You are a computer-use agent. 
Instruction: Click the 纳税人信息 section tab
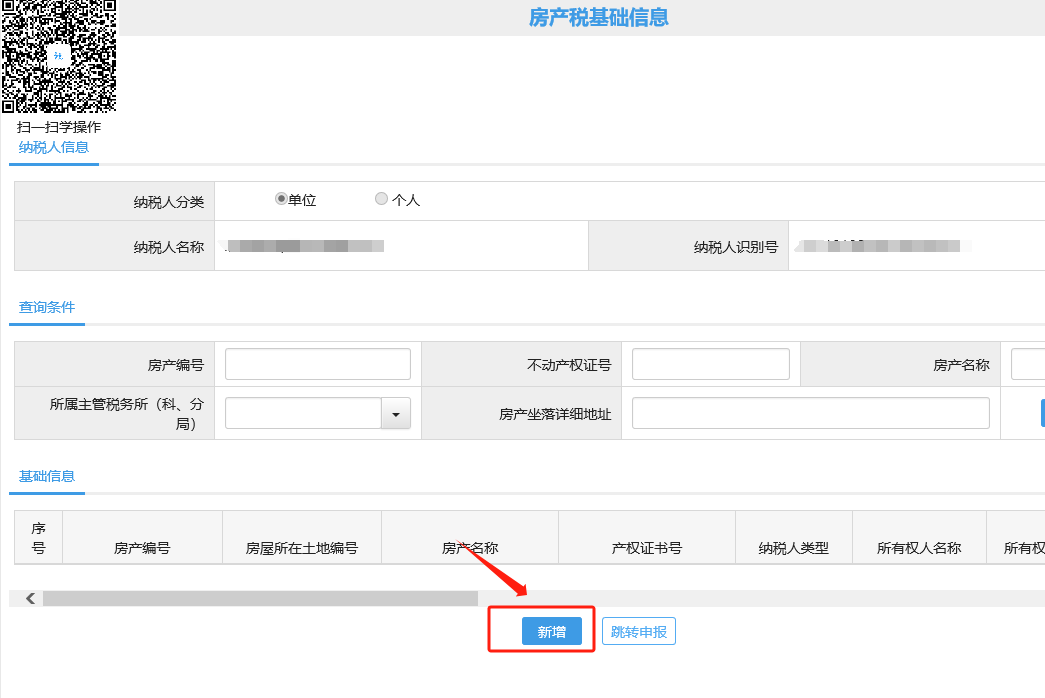click(53, 147)
